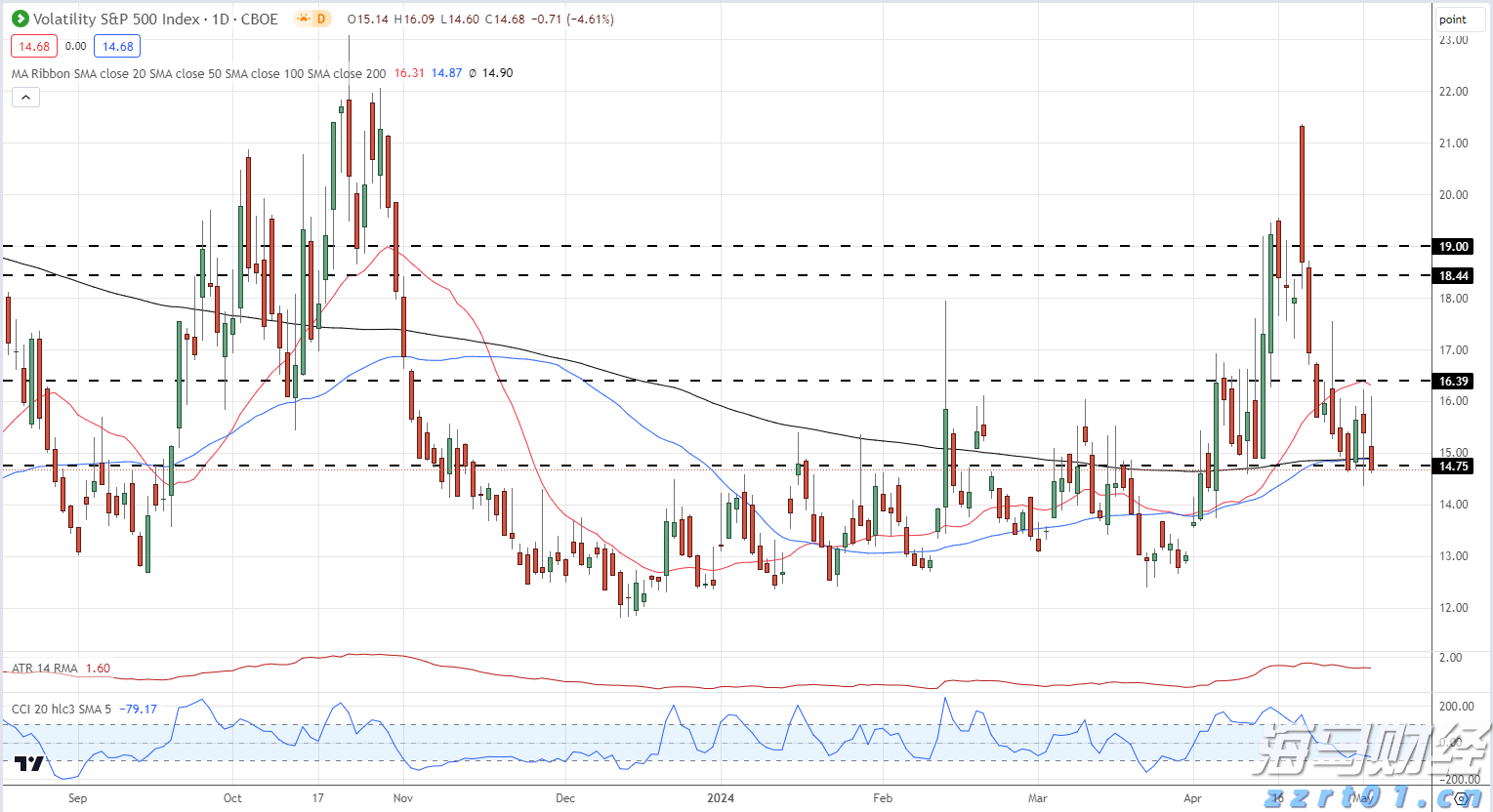Screen dimensions: 1493x812
Task: Click the C14.68 close value
Action: pos(504,19)
